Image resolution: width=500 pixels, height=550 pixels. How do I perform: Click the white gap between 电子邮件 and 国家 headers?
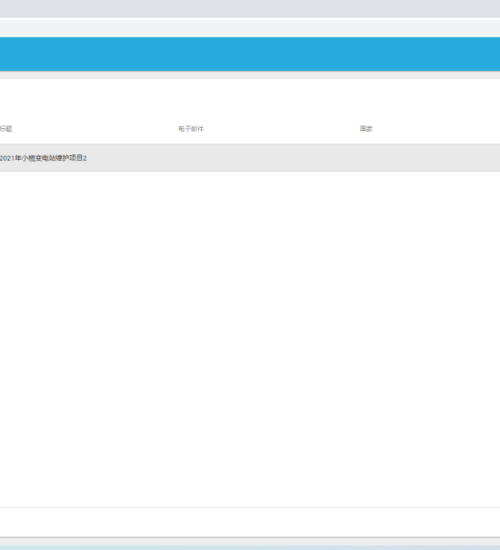pos(282,129)
